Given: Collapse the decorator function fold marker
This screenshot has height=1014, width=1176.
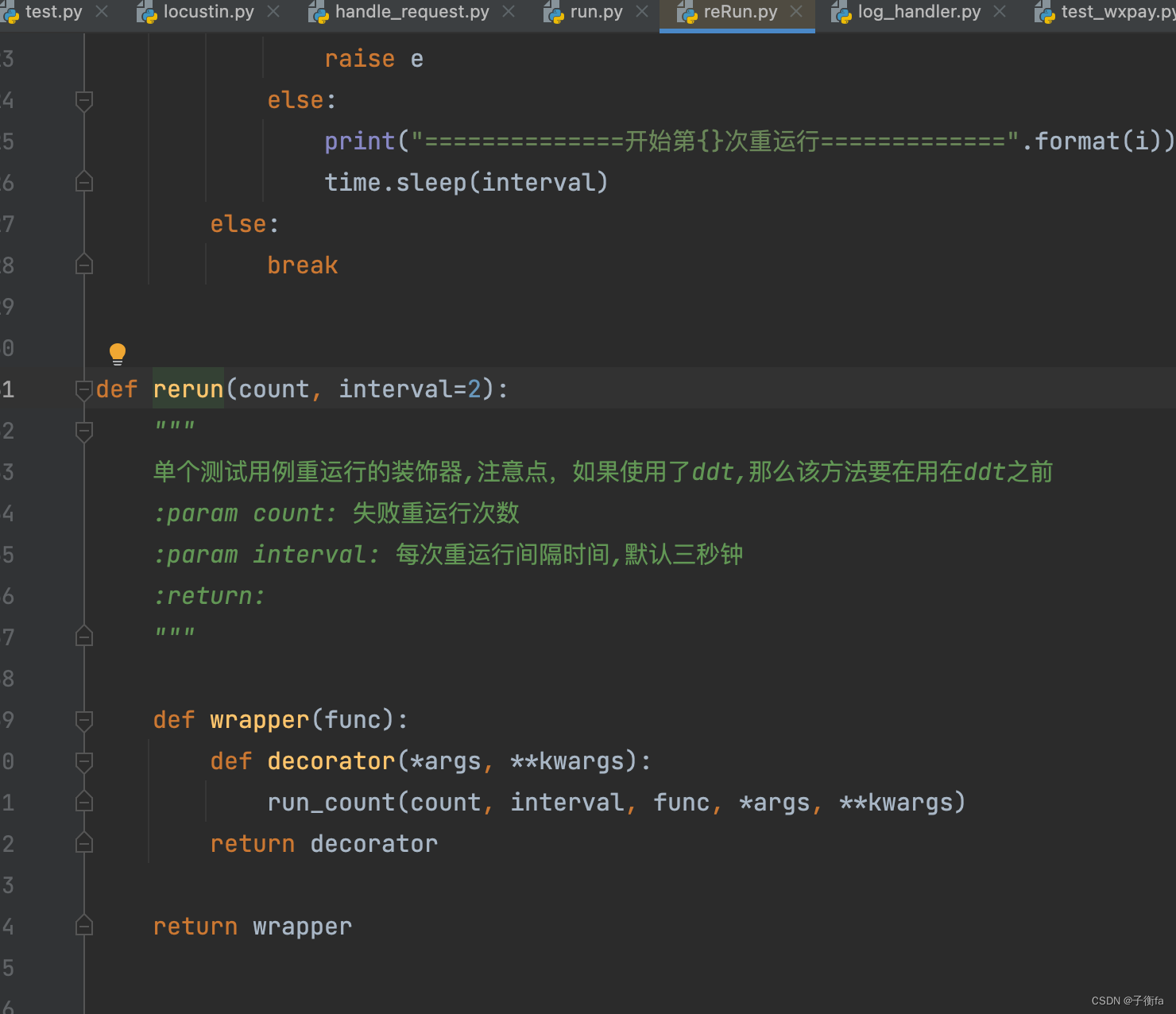Looking at the screenshot, I should click(x=84, y=761).
